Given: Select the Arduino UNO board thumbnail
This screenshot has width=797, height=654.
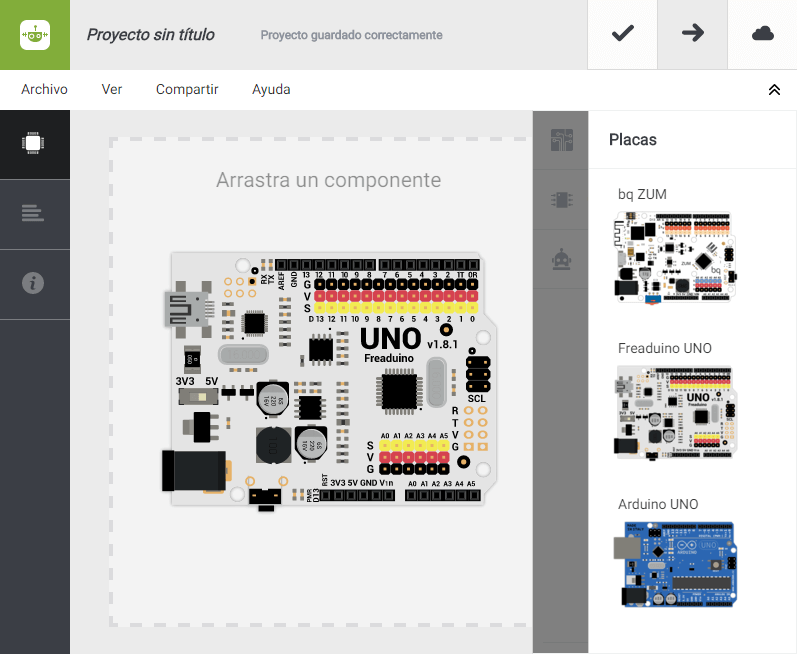Looking at the screenshot, I should [x=675, y=564].
